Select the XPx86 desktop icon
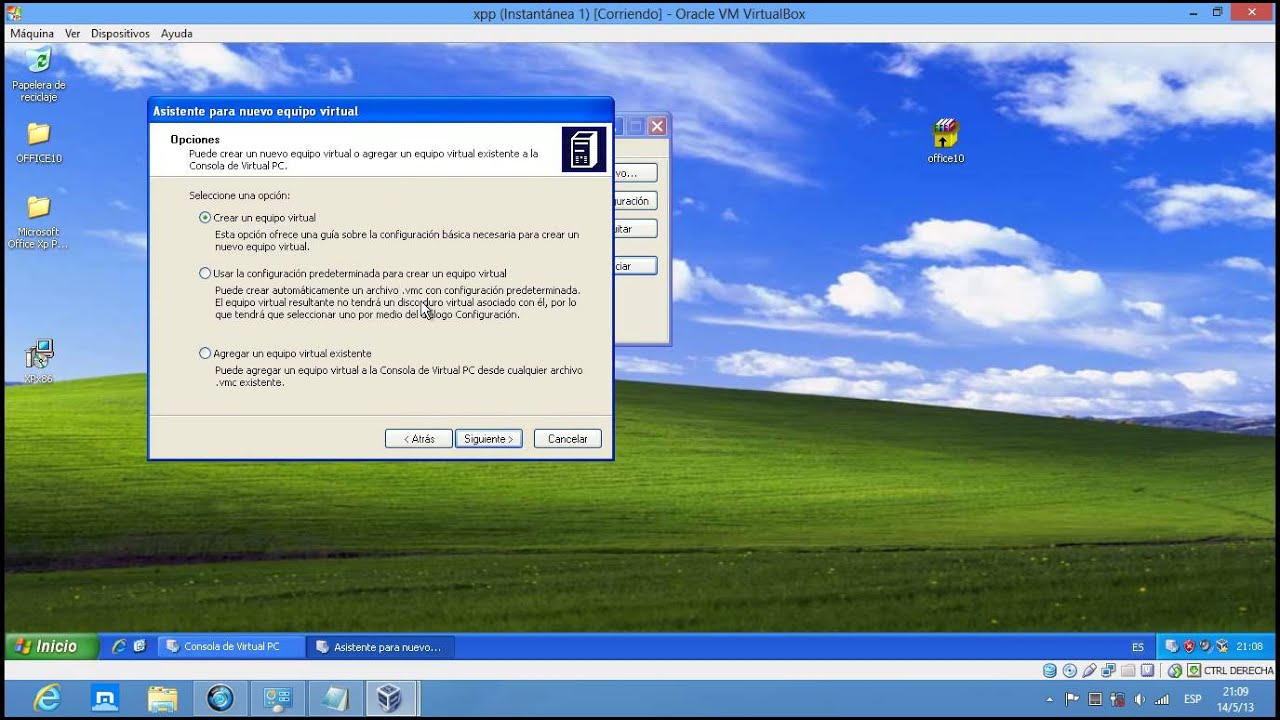The height and width of the screenshot is (720, 1280). (38, 362)
